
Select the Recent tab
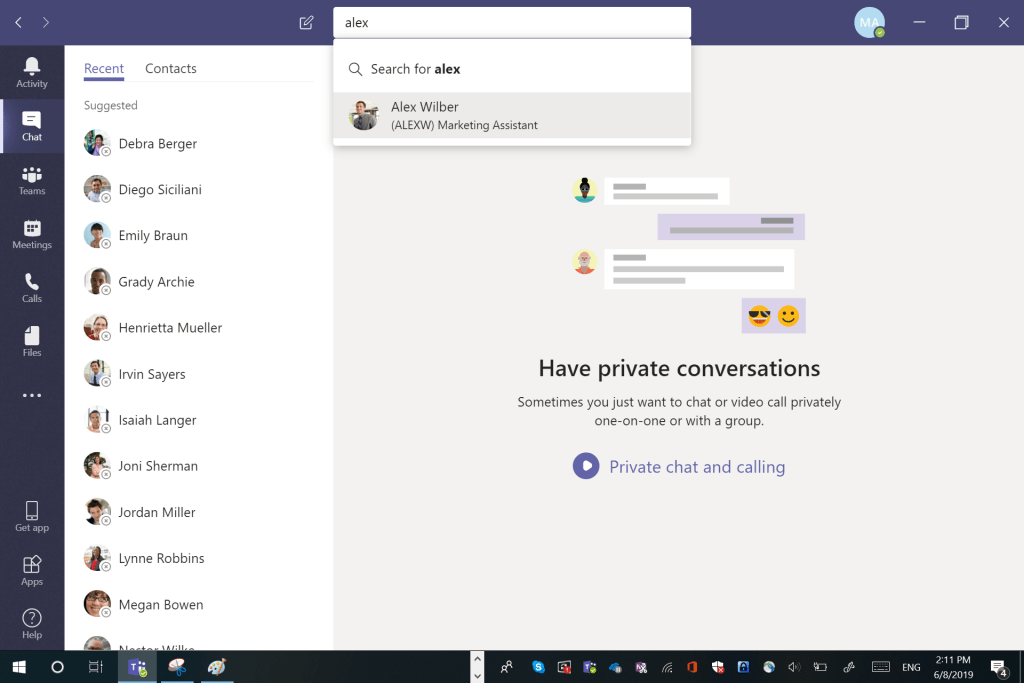click(104, 68)
